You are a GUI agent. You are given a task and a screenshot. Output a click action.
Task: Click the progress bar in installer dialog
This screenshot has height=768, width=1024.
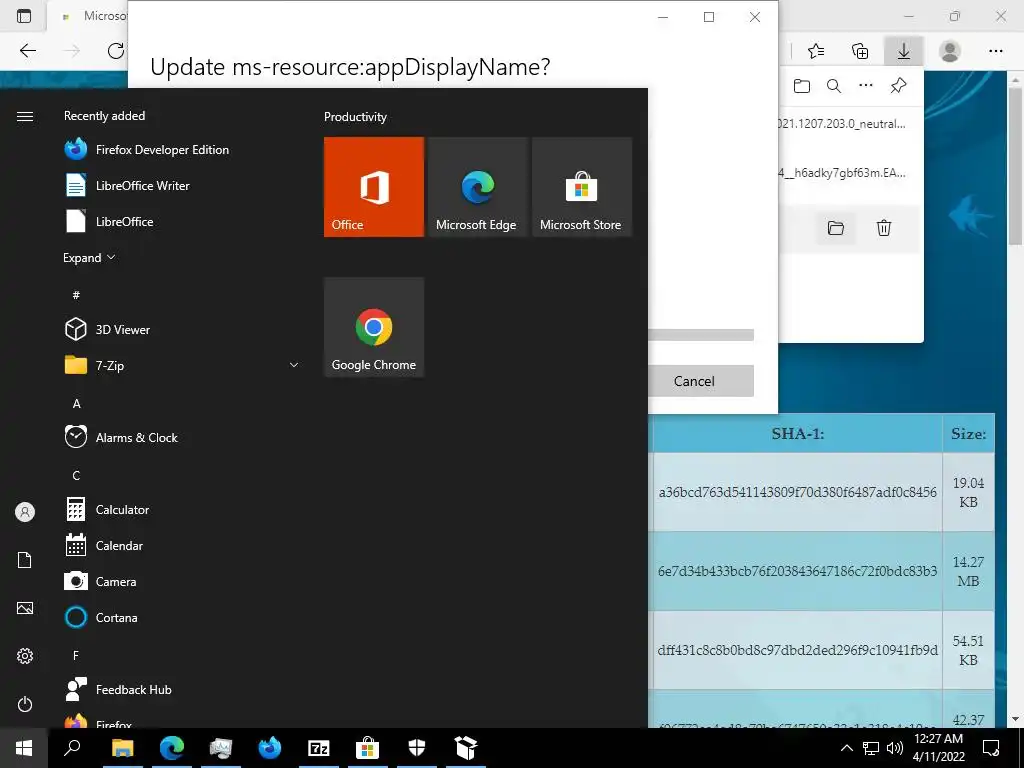pos(701,335)
